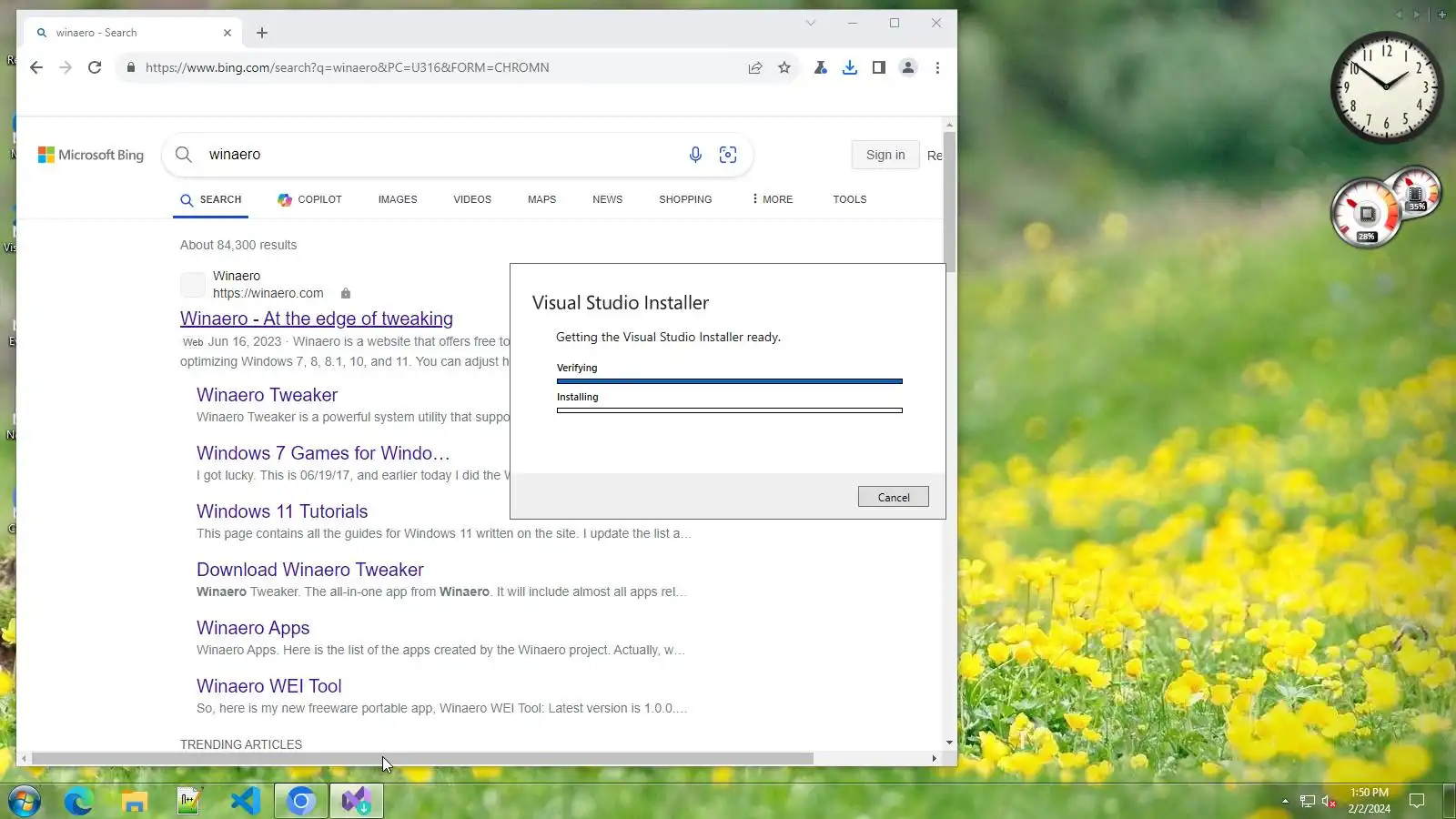
Task: Click the Verifying progress bar
Action: coord(730,381)
